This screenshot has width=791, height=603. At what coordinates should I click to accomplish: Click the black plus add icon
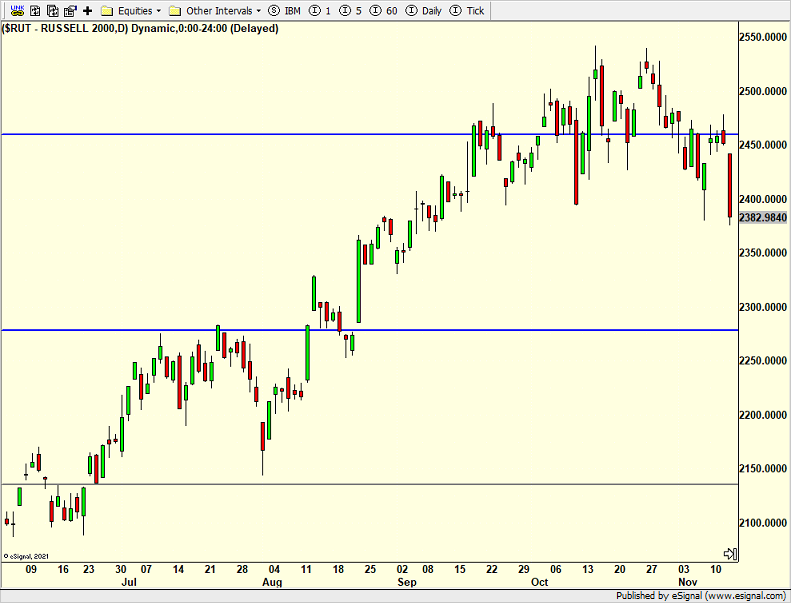coord(87,10)
